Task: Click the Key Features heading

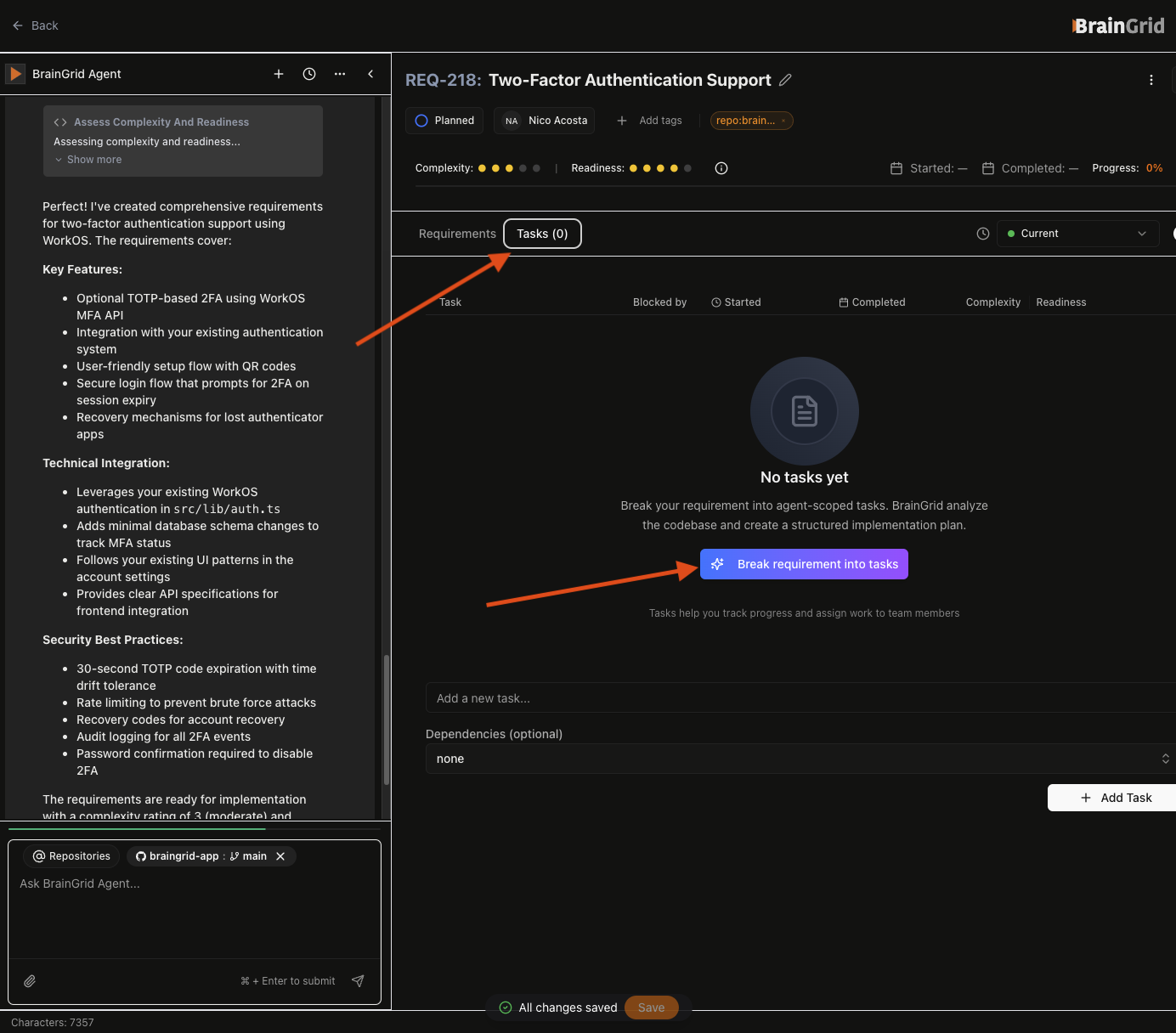Action: [82, 269]
